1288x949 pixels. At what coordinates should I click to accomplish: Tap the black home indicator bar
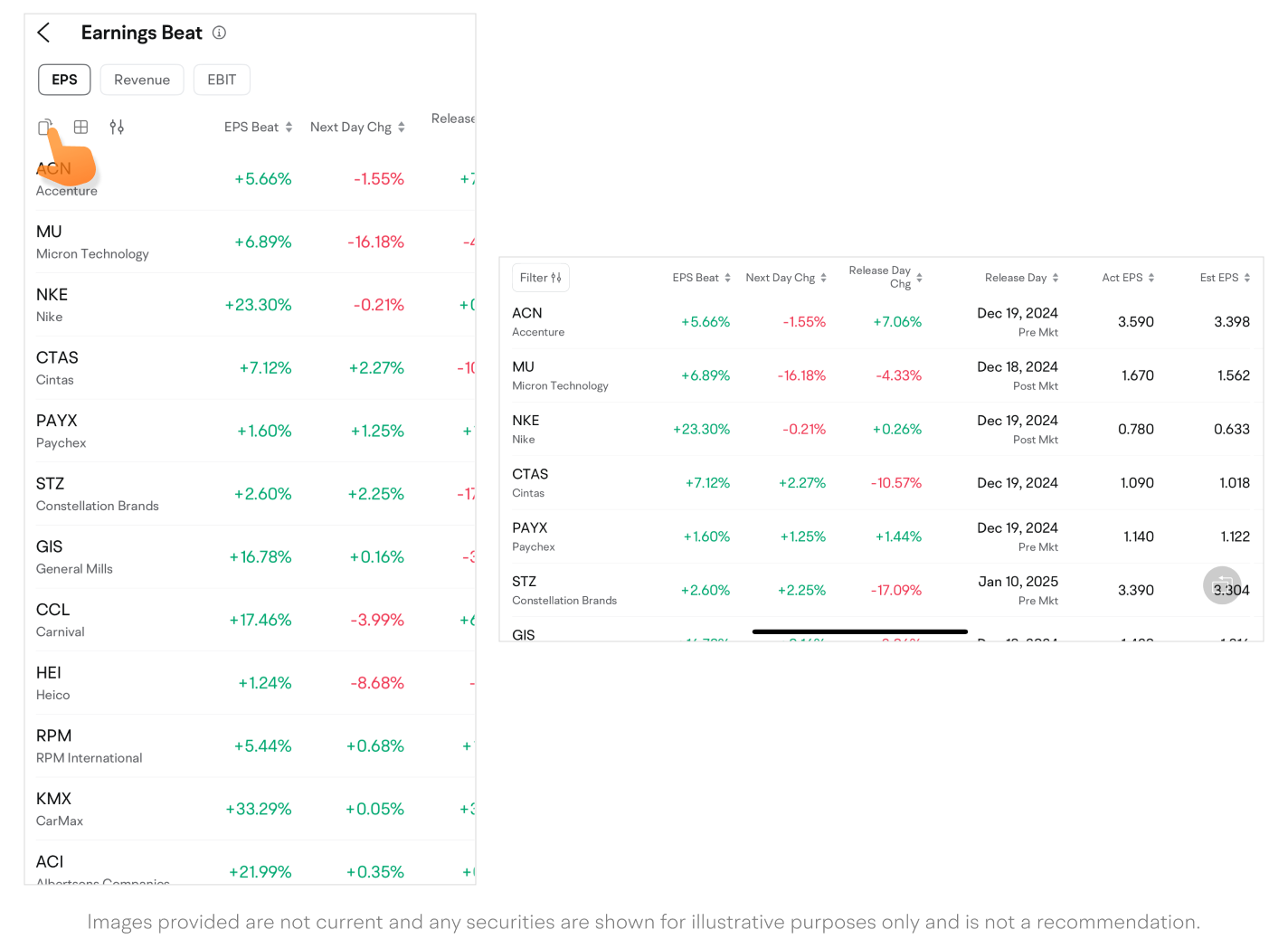click(859, 631)
